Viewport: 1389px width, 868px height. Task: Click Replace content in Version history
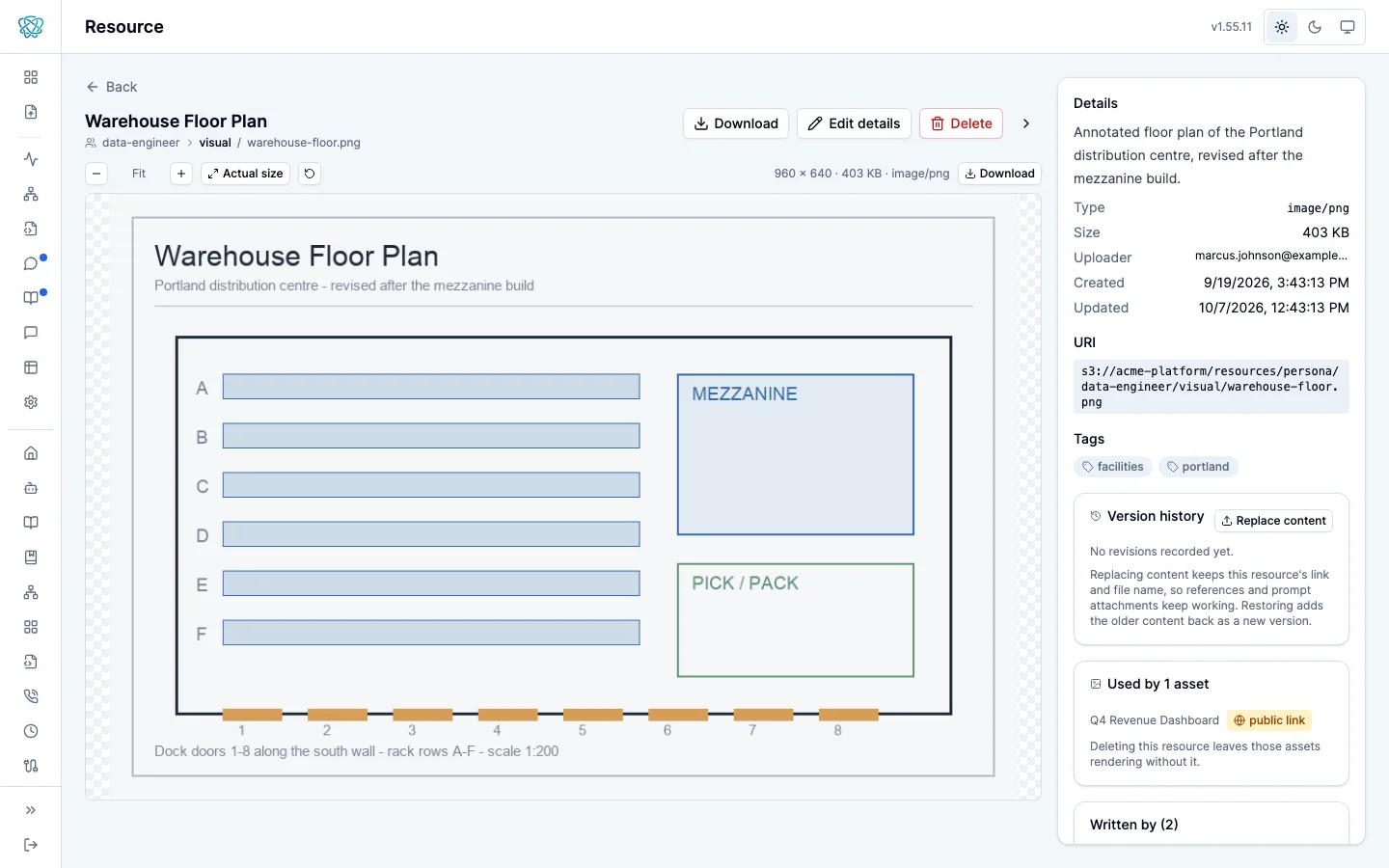coord(1273,521)
